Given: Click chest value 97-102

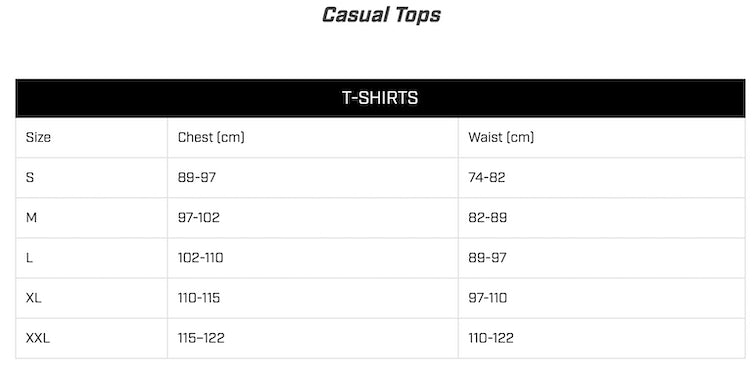Looking at the screenshot, I should coord(199,218).
